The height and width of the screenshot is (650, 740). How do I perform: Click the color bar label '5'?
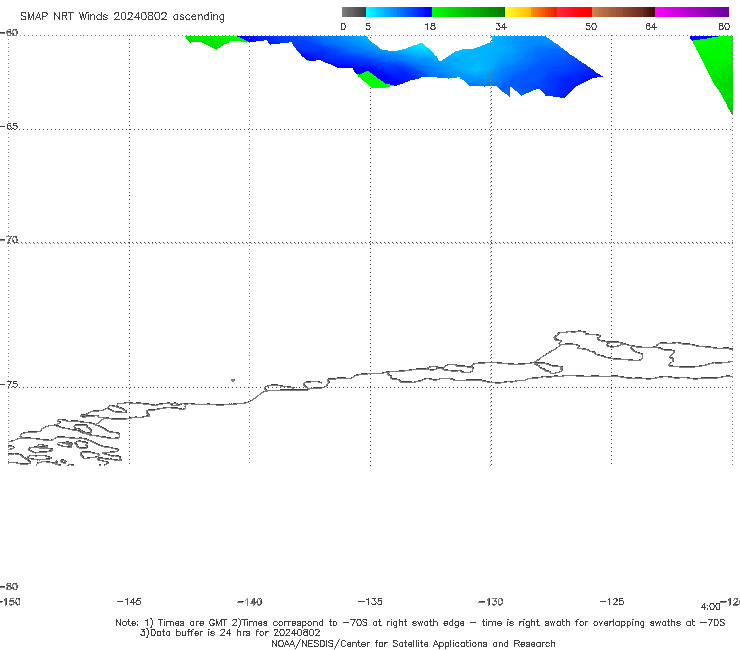pos(368,26)
